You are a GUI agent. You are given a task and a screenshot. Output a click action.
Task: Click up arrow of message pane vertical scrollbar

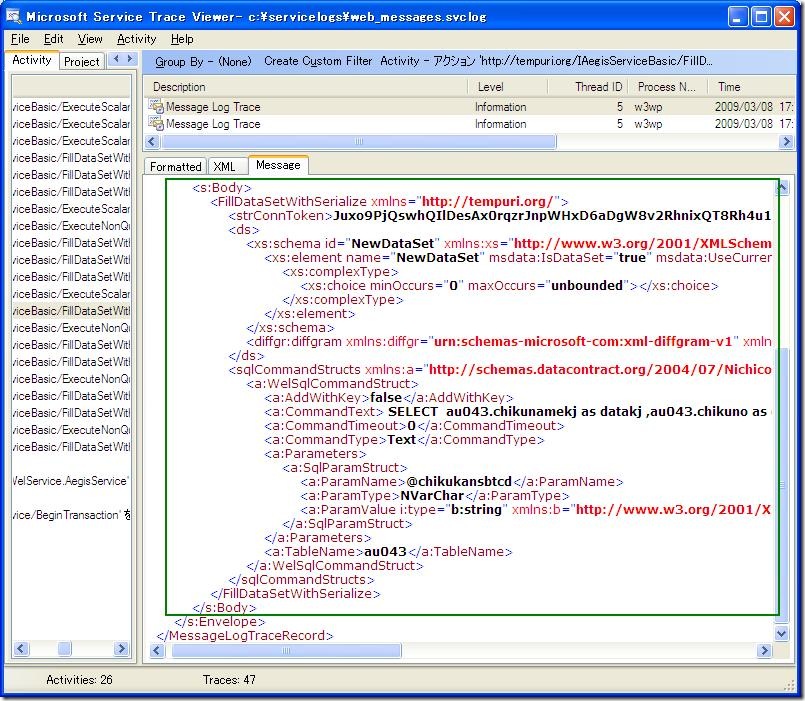pyautogui.click(x=782, y=188)
